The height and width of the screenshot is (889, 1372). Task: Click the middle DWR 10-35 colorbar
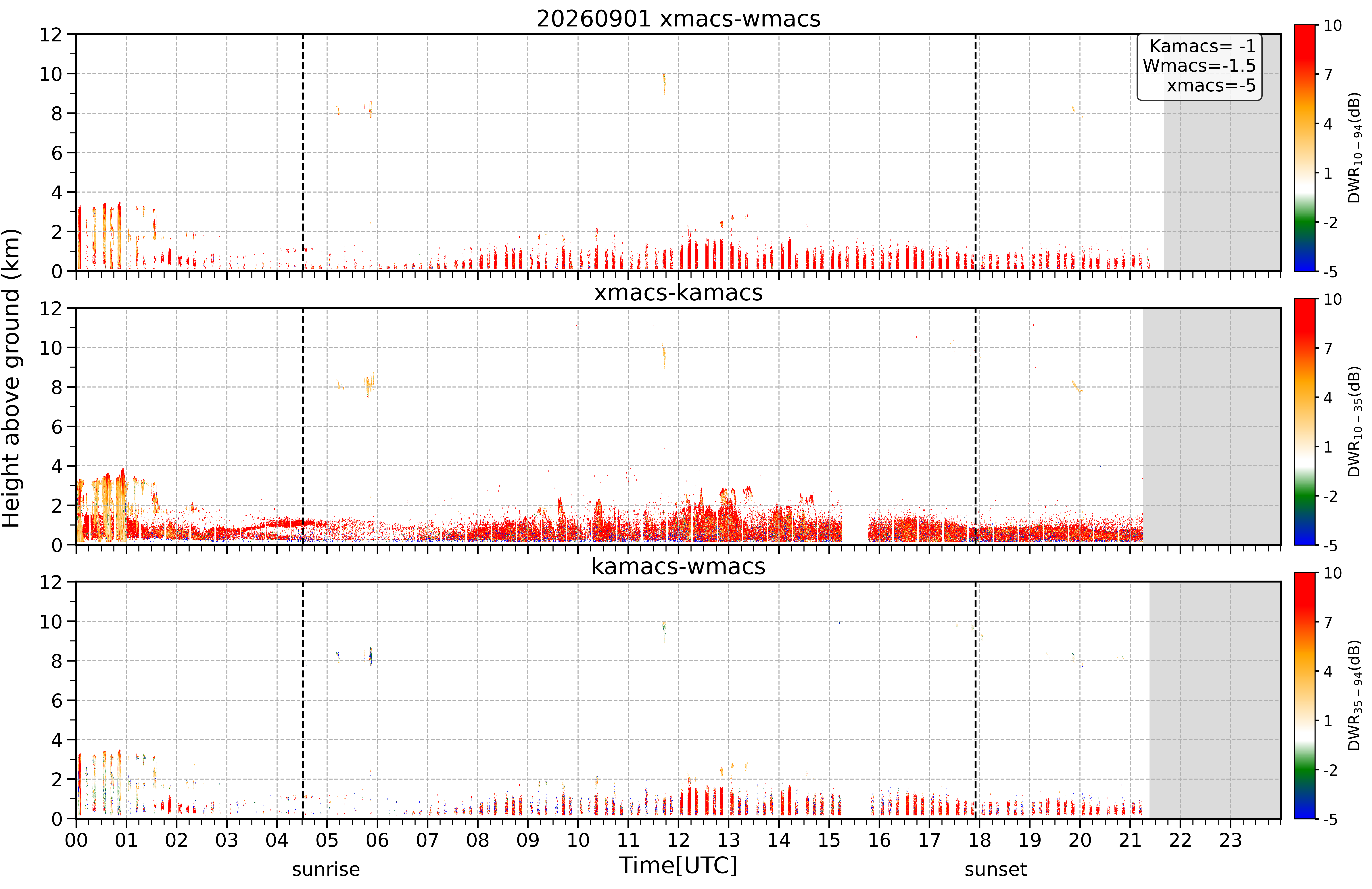point(1304,421)
